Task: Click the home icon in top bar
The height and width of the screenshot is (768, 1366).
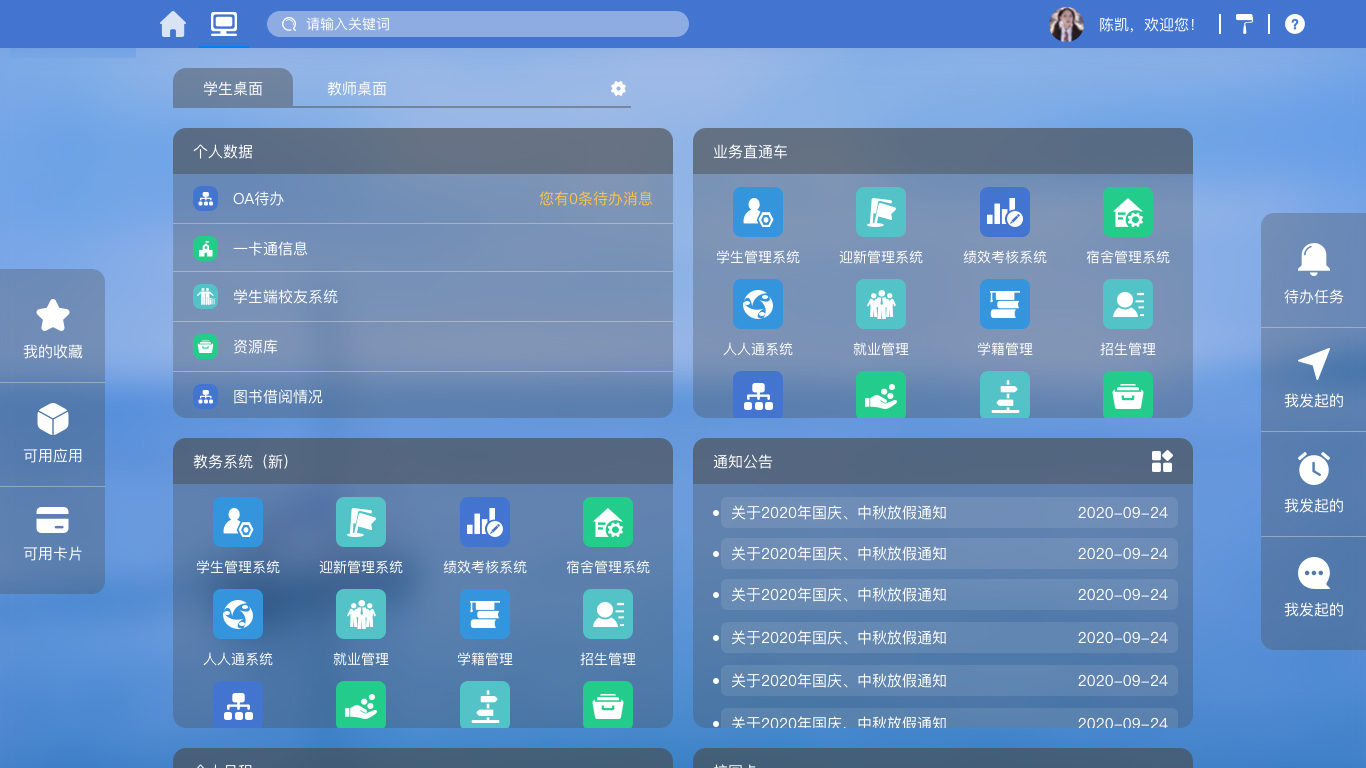Action: click(x=173, y=24)
